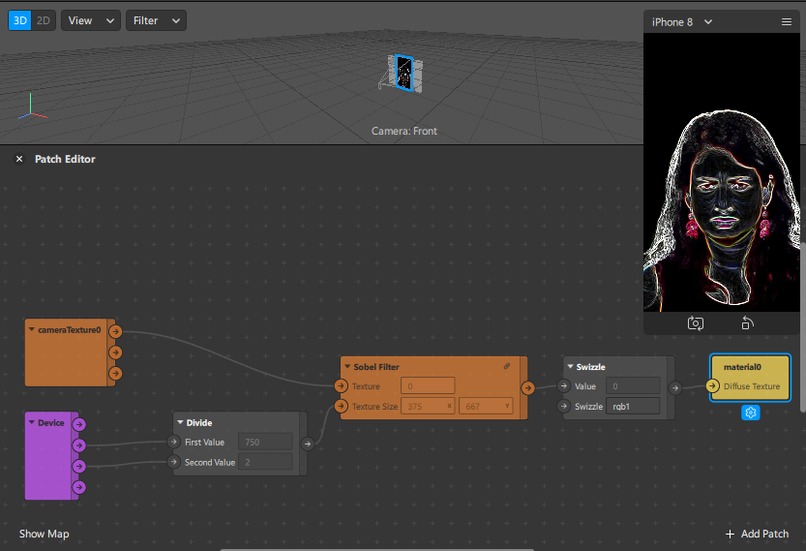Click the XYZ axis gizmo in viewport
The image size is (806, 551).
[32, 107]
